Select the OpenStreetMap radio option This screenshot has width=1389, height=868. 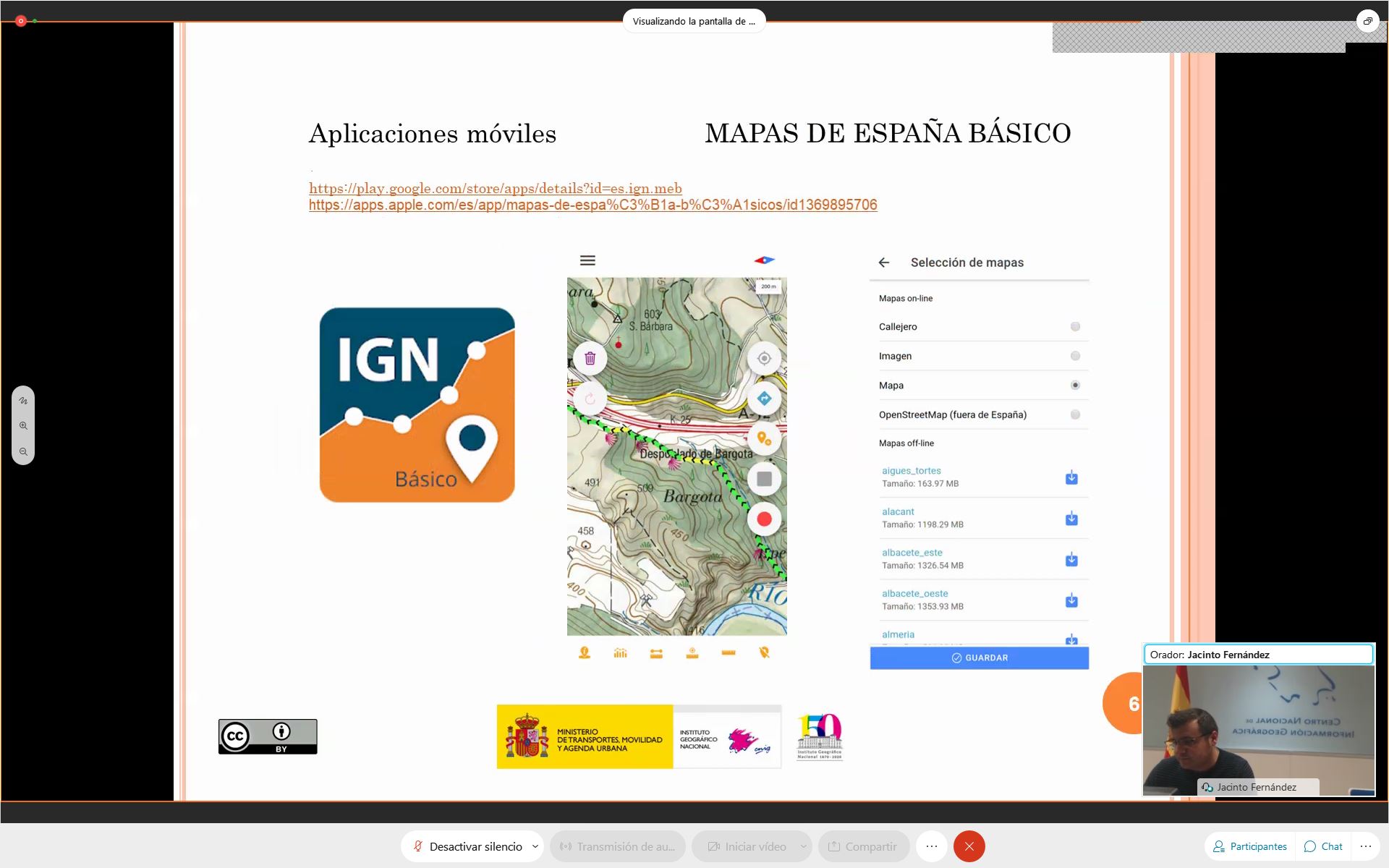coord(1075,414)
